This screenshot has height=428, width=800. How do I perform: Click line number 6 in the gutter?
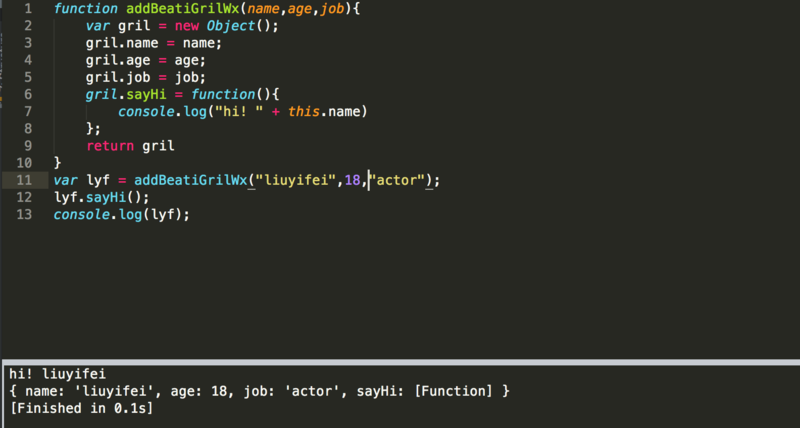point(28,94)
